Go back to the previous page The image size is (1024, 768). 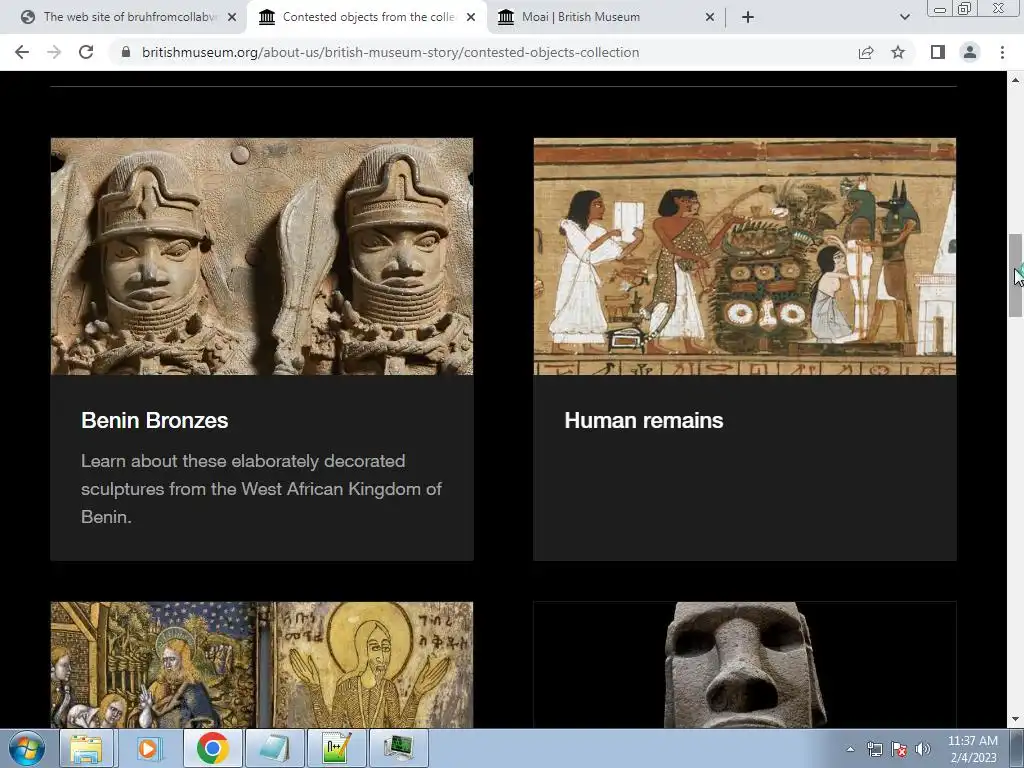22,52
